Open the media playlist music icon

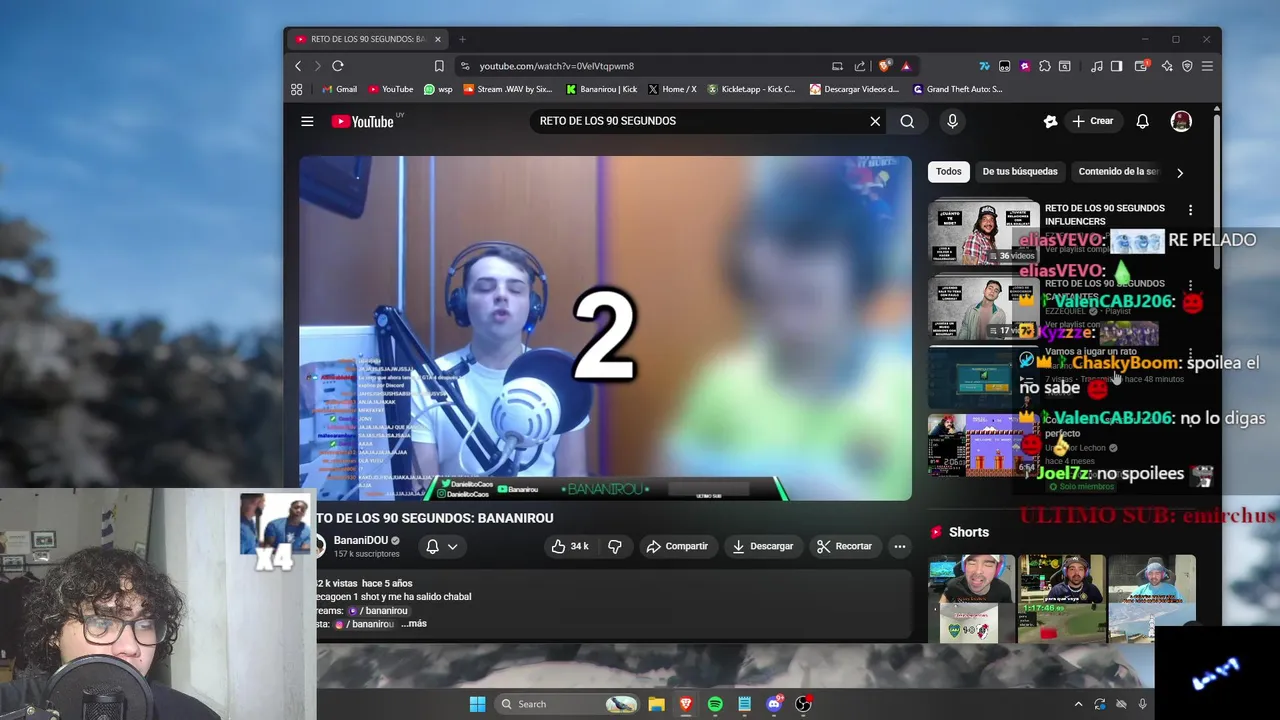1097,66
